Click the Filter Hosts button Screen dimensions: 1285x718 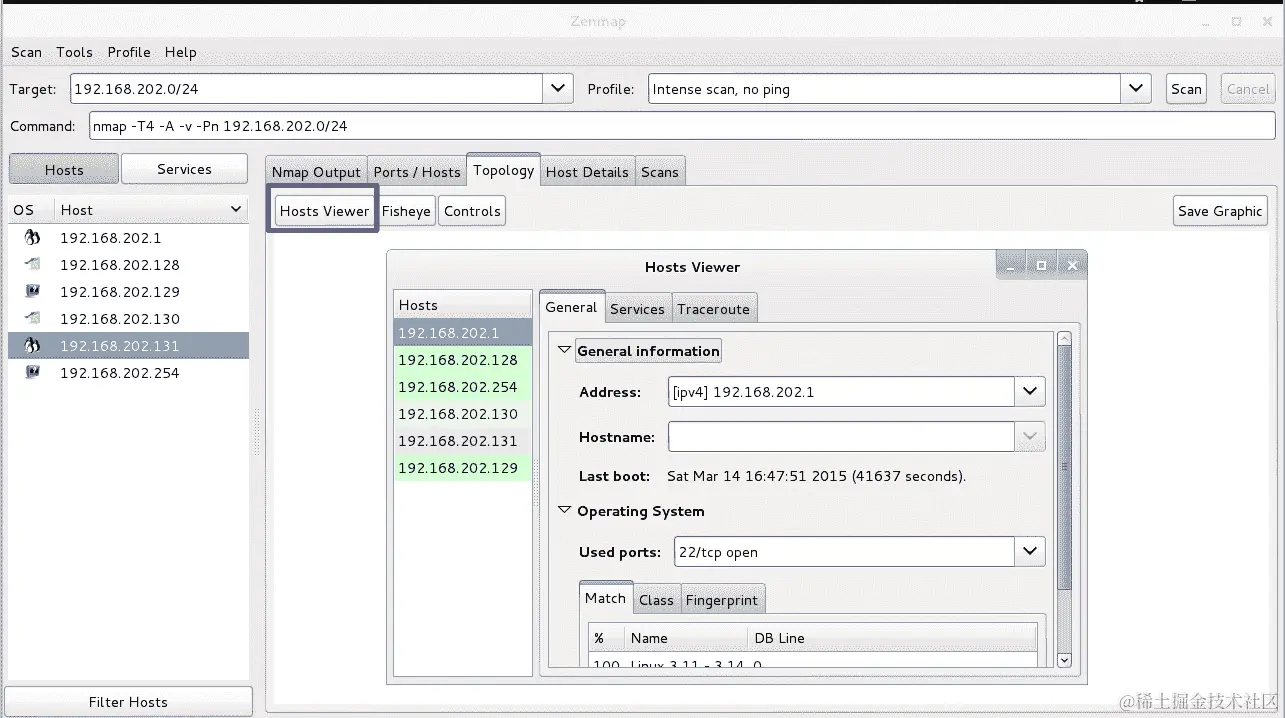pyautogui.click(x=128, y=702)
